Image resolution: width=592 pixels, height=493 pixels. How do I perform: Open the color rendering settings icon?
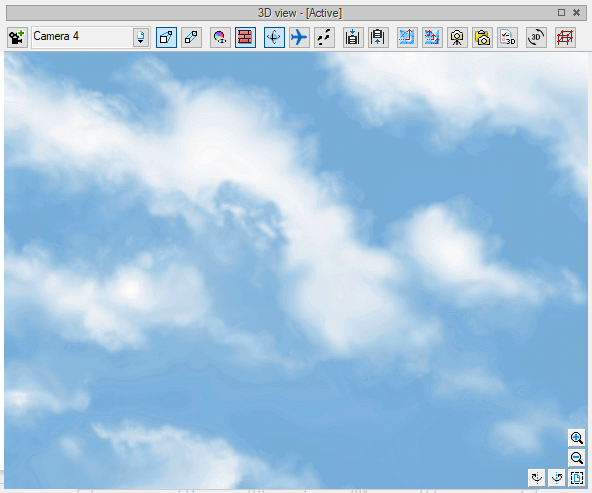point(220,37)
